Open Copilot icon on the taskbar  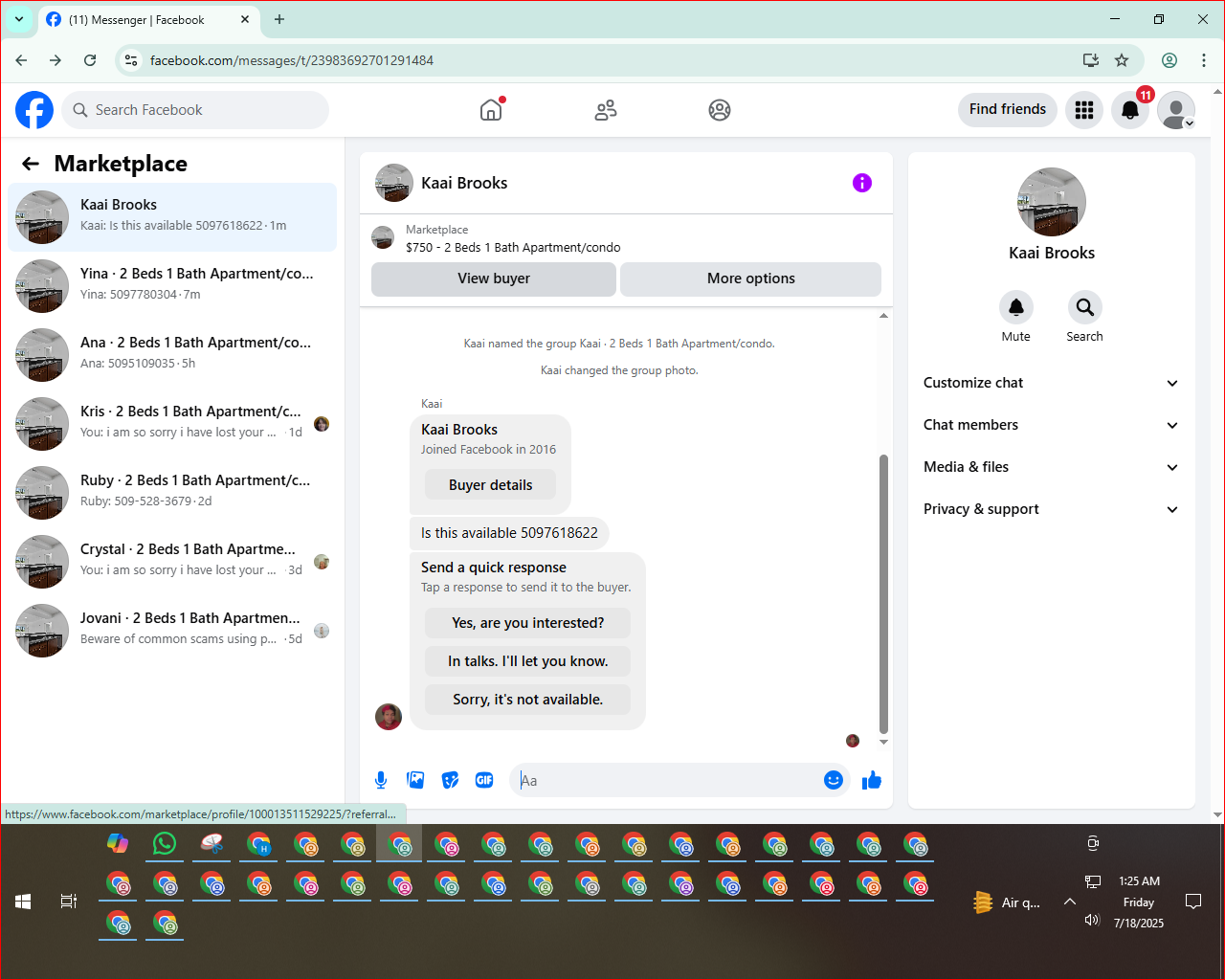pyautogui.click(x=118, y=843)
